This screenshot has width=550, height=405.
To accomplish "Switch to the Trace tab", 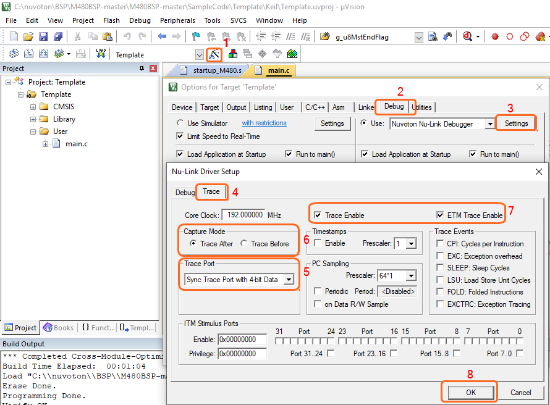I will 211,191.
